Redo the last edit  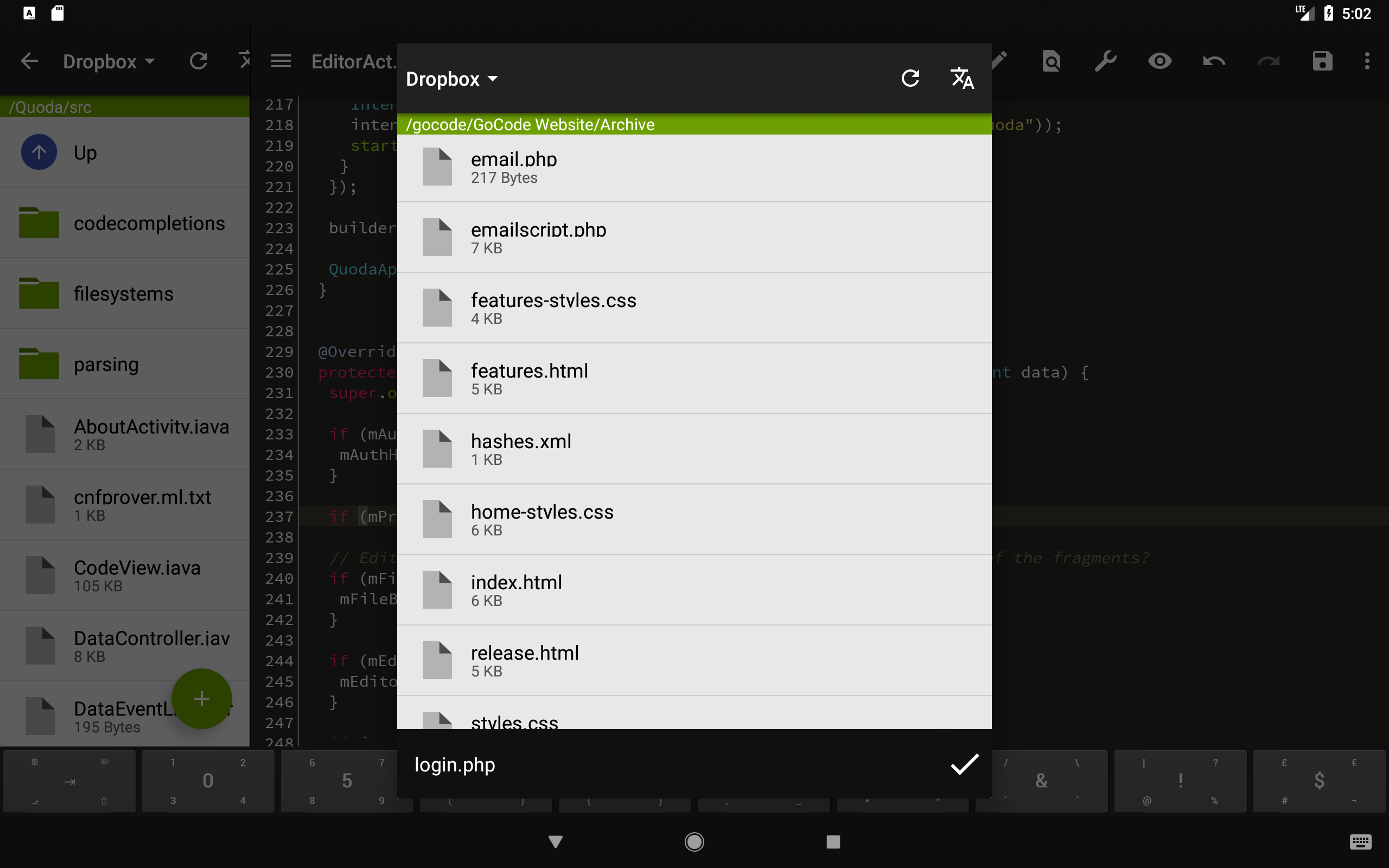(x=1268, y=61)
